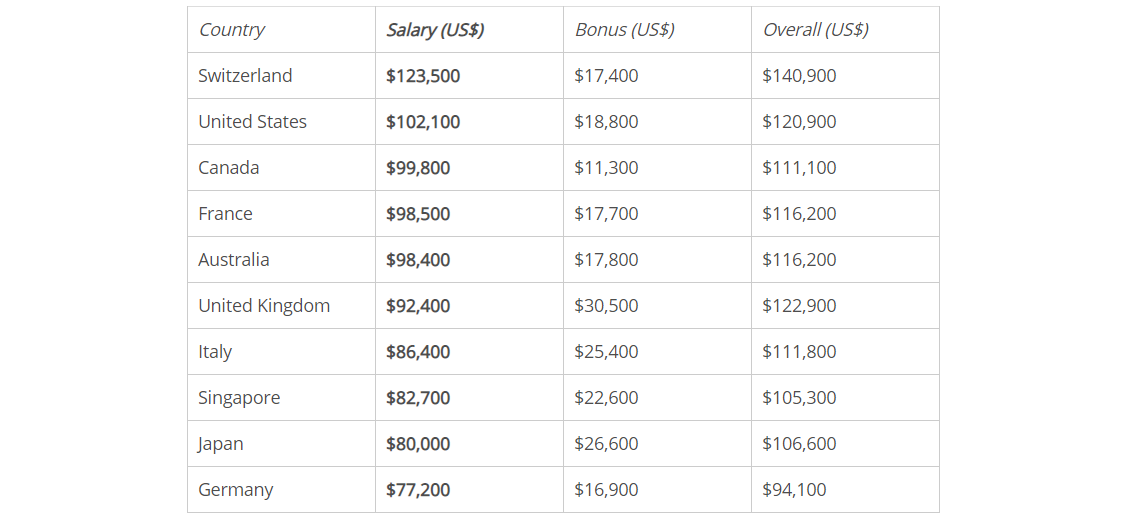Click the Australia country cell
1125x526 pixels.
tap(234, 260)
